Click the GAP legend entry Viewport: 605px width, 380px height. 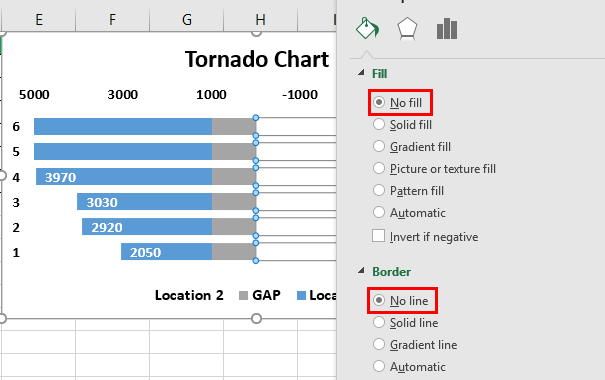coord(260,295)
